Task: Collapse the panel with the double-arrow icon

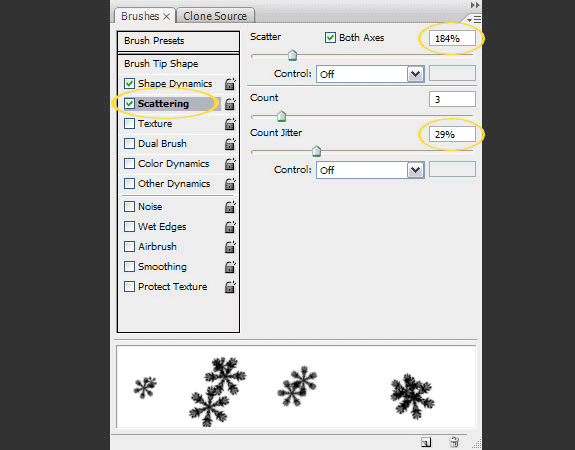Action: 475,5
